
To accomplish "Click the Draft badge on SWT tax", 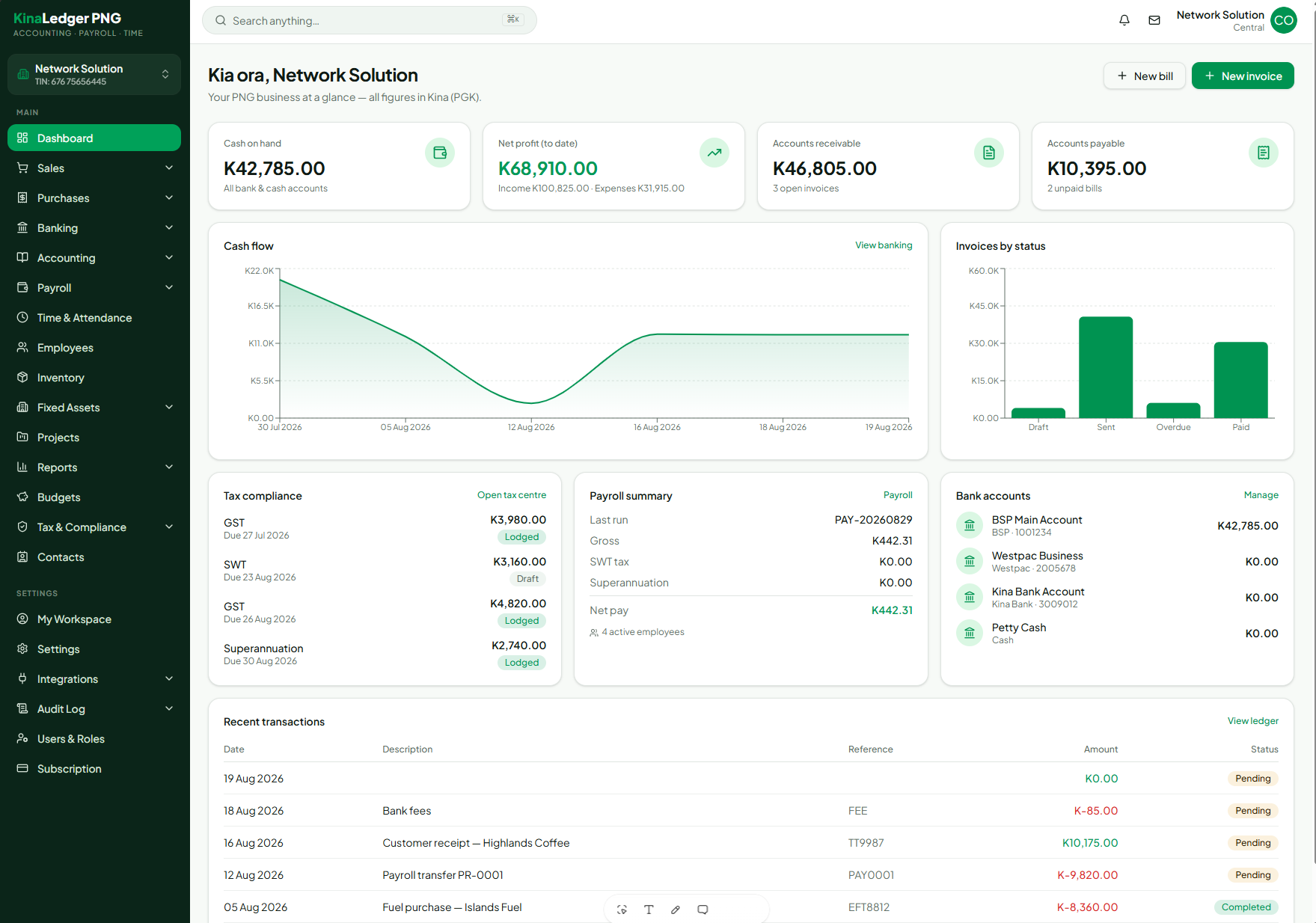I will [527, 579].
